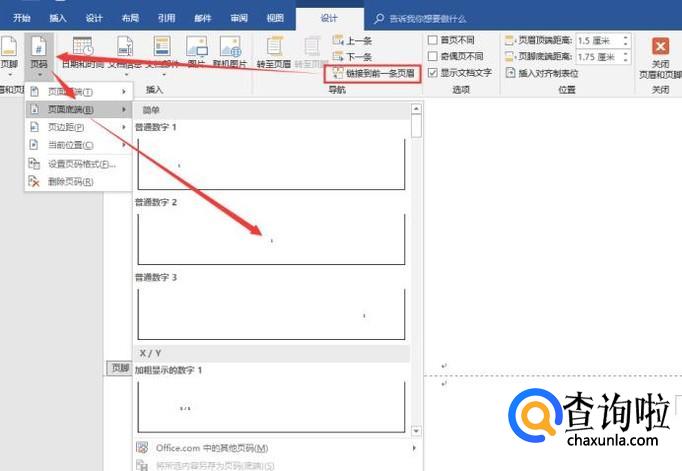Click 插入对齐制表位 button
The width and height of the screenshot is (682, 471).
[x=542, y=73]
